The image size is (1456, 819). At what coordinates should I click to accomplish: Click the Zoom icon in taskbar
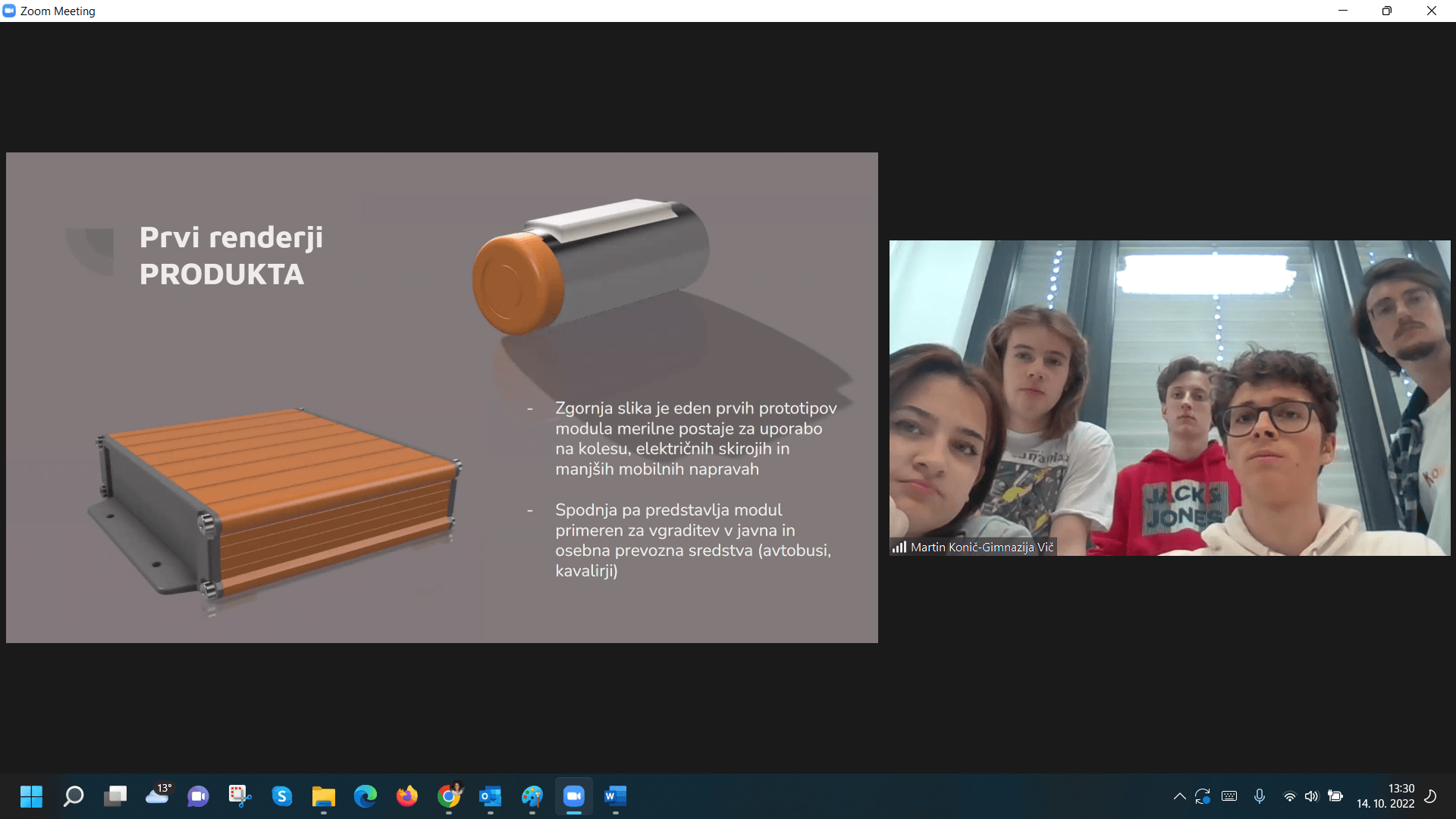(573, 796)
